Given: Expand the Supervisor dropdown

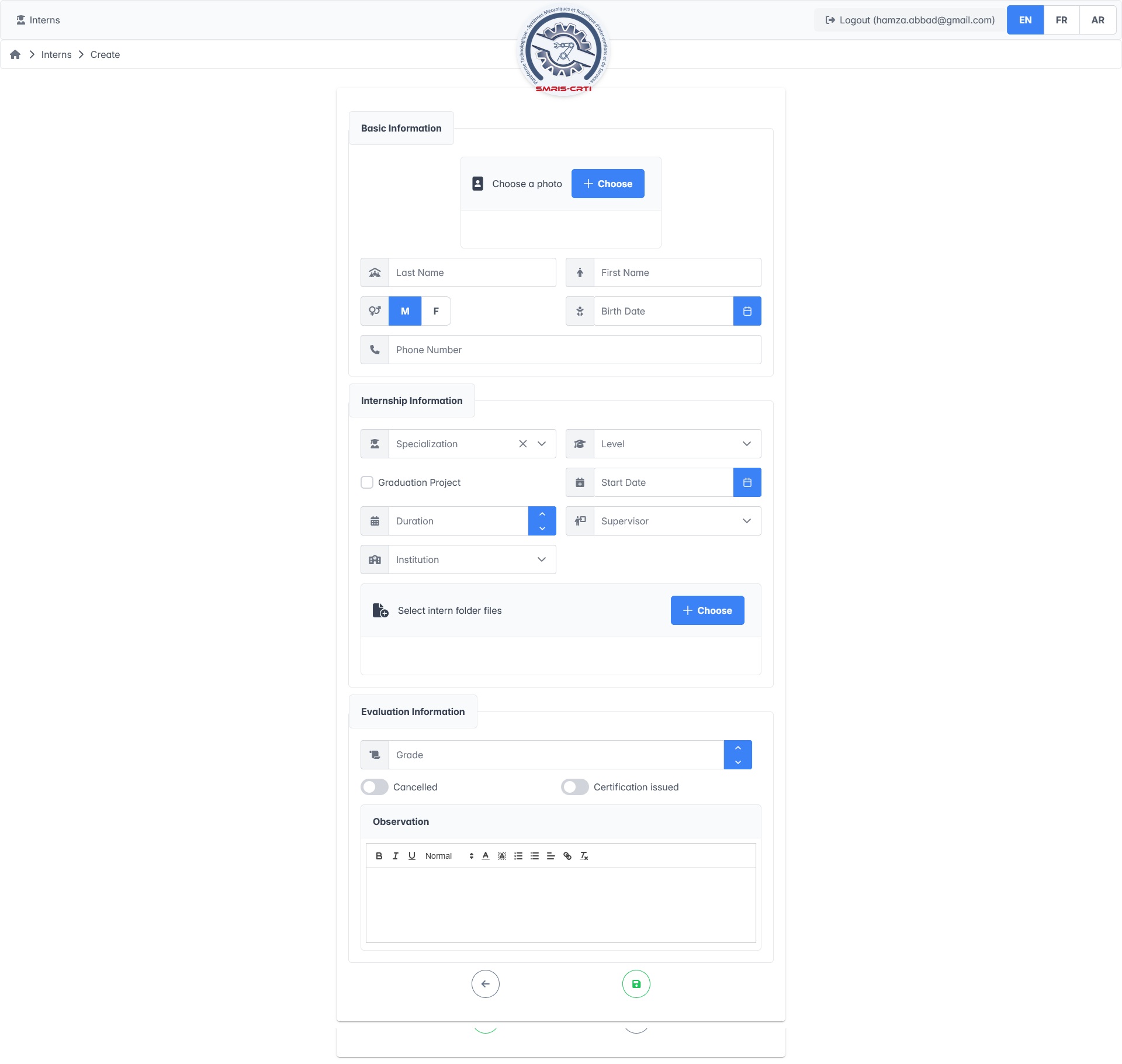Looking at the screenshot, I should click(747, 521).
